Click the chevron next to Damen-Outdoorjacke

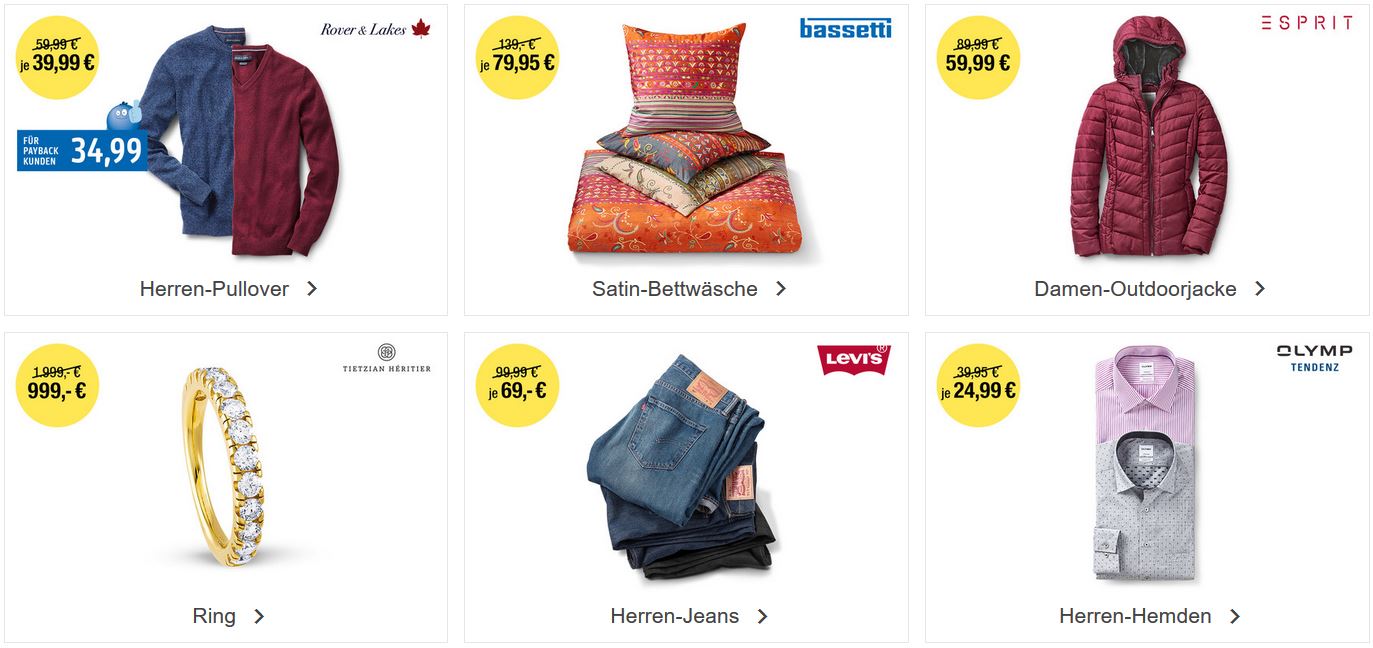pyautogui.click(x=1260, y=289)
